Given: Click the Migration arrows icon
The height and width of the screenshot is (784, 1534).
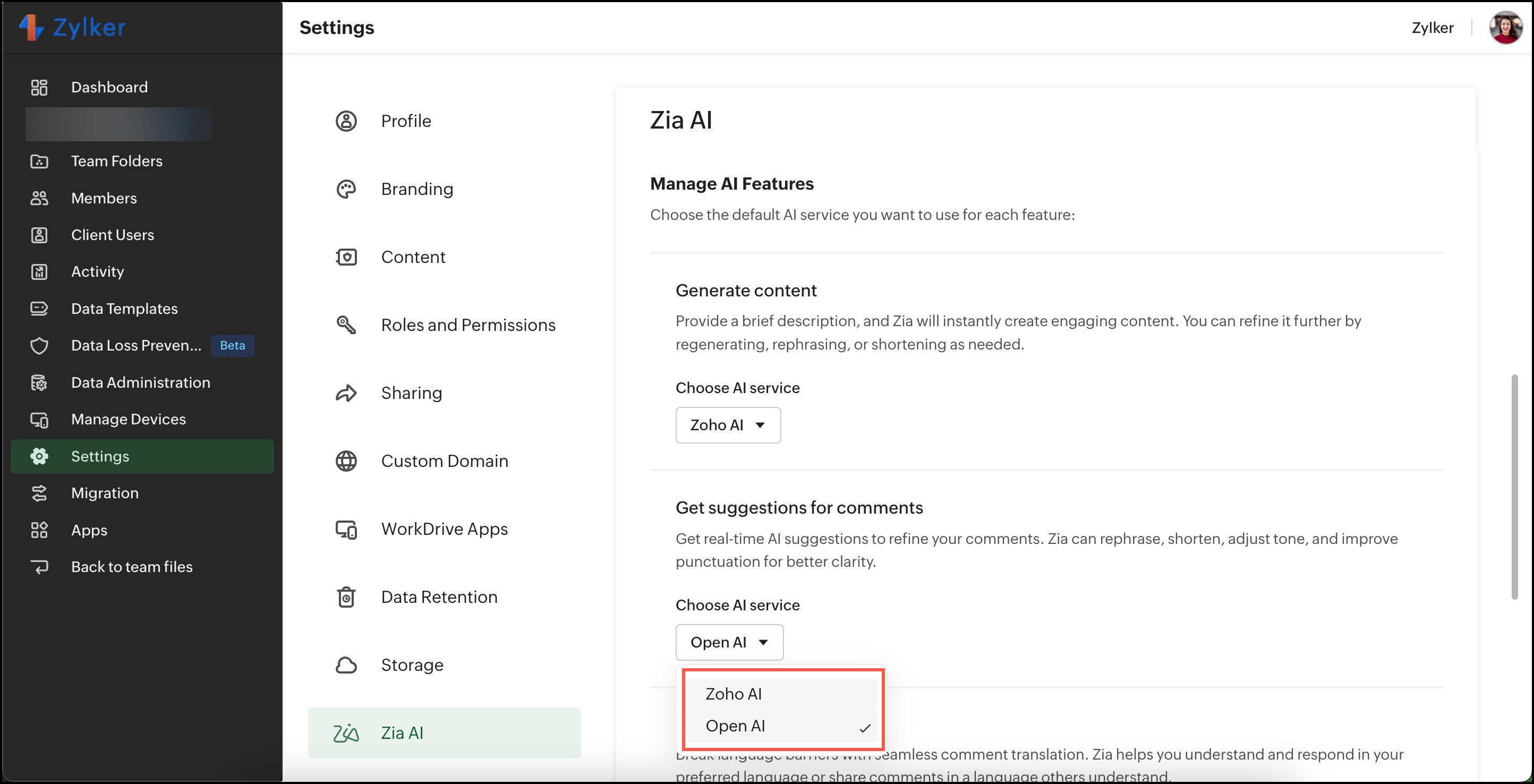Looking at the screenshot, I should click(x=39, y=493).
